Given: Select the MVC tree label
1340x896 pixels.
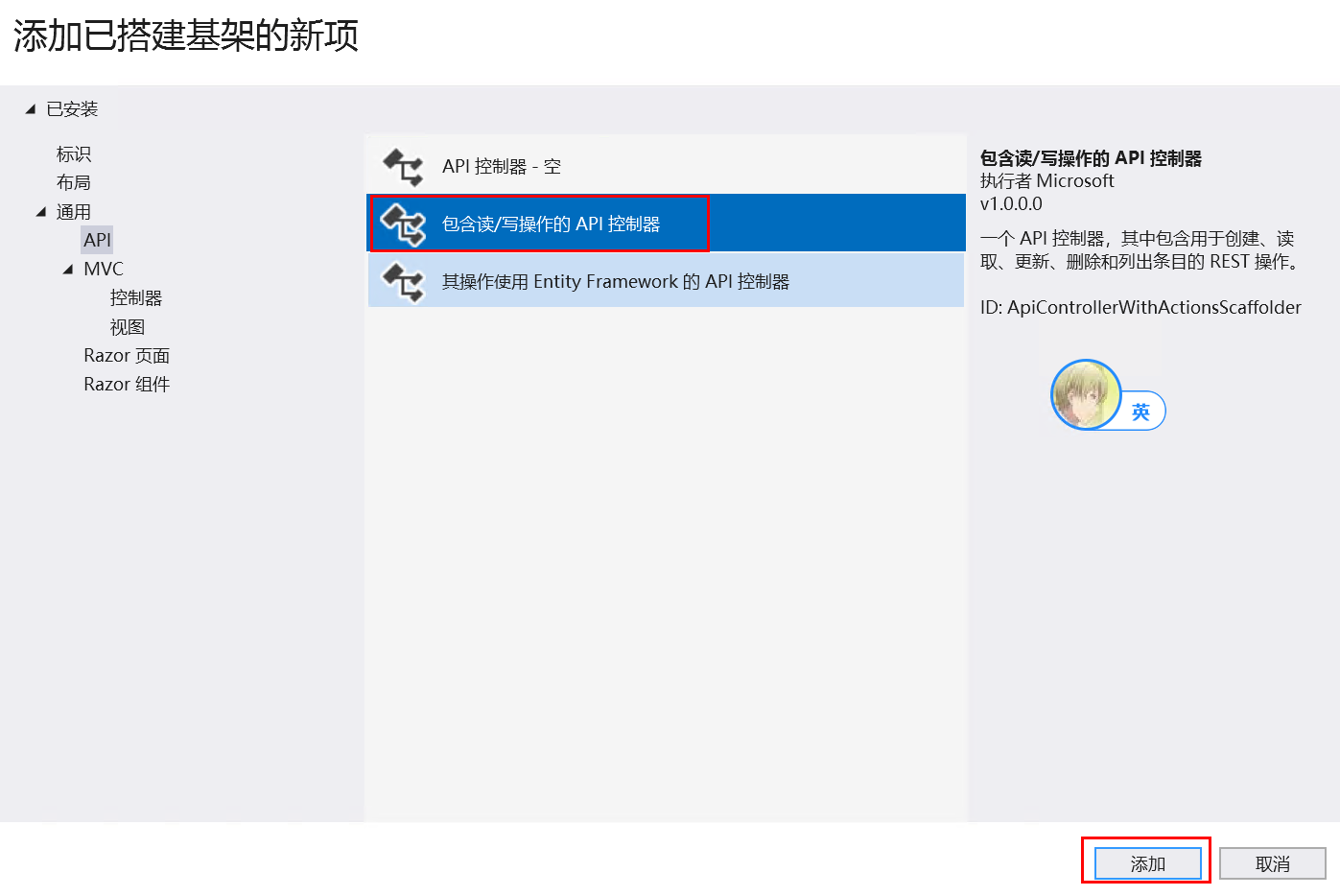Looking at the screenshot, I should [x=104, y=270].
